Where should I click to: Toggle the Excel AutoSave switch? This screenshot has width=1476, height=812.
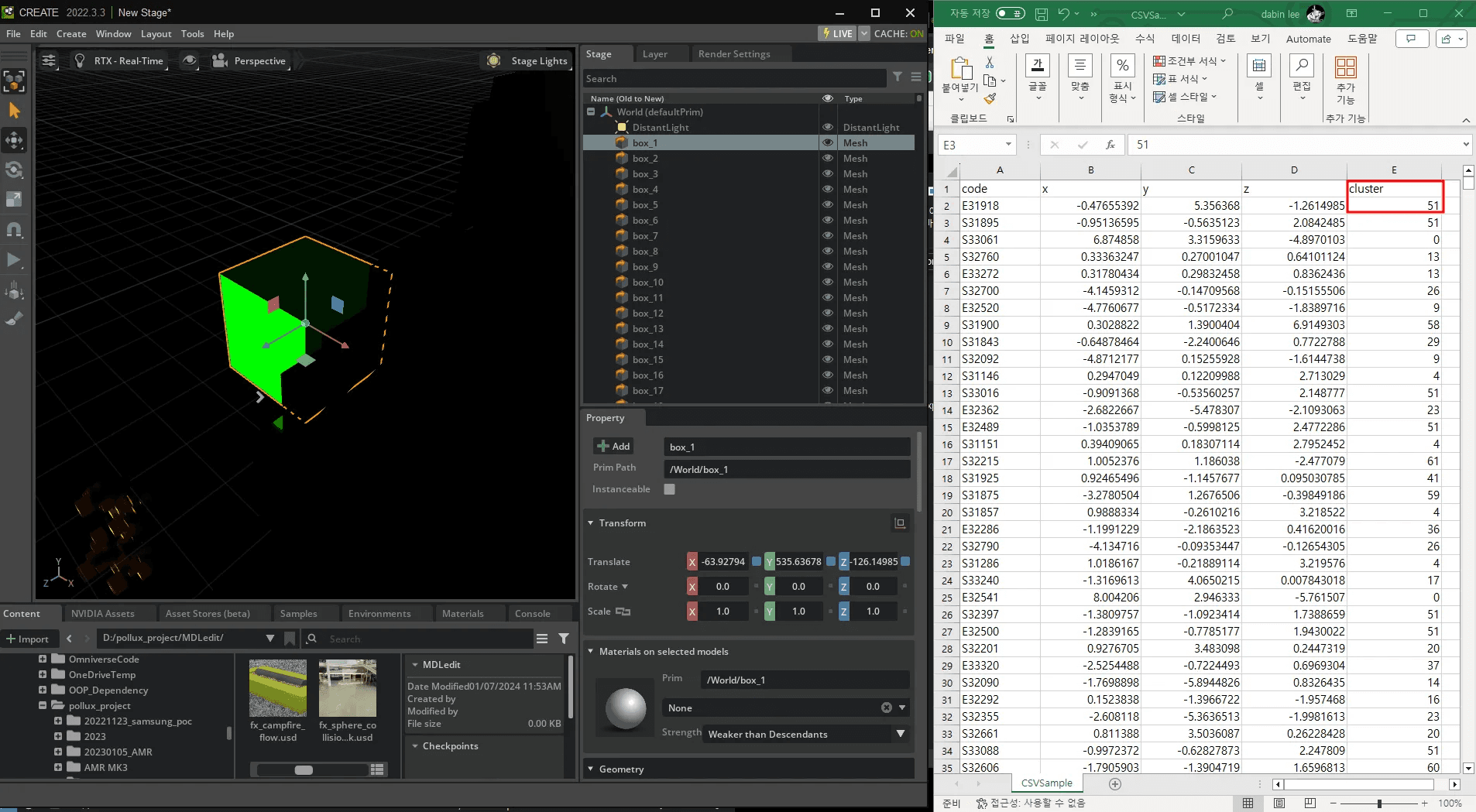[x=1010, y=13]
